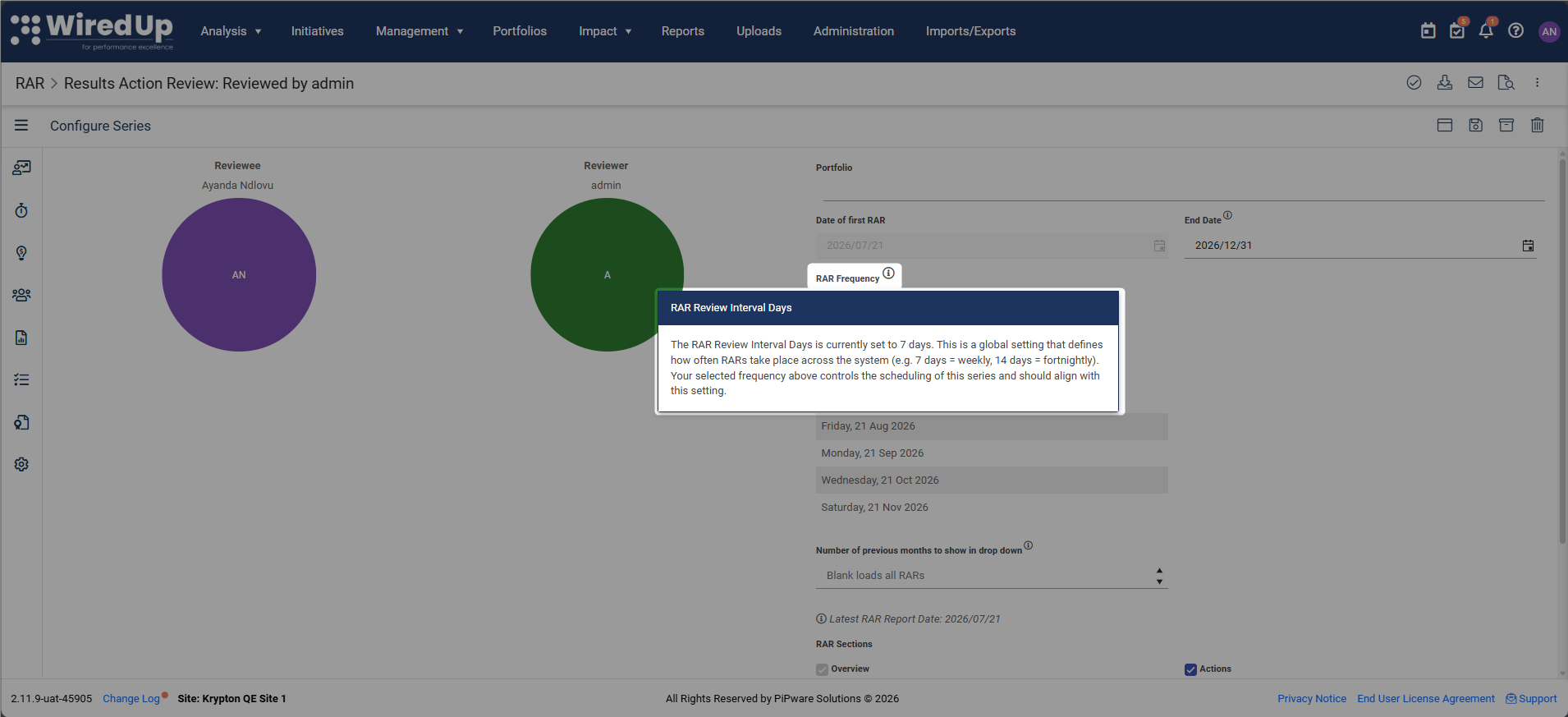Select the Friday, 21 Aug 2026 row

click(x=992, y=426)
